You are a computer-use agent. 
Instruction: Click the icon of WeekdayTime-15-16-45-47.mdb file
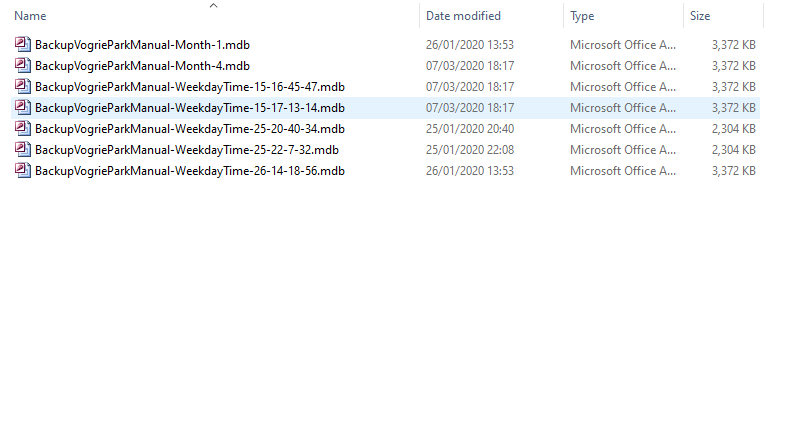click(24, 86)
